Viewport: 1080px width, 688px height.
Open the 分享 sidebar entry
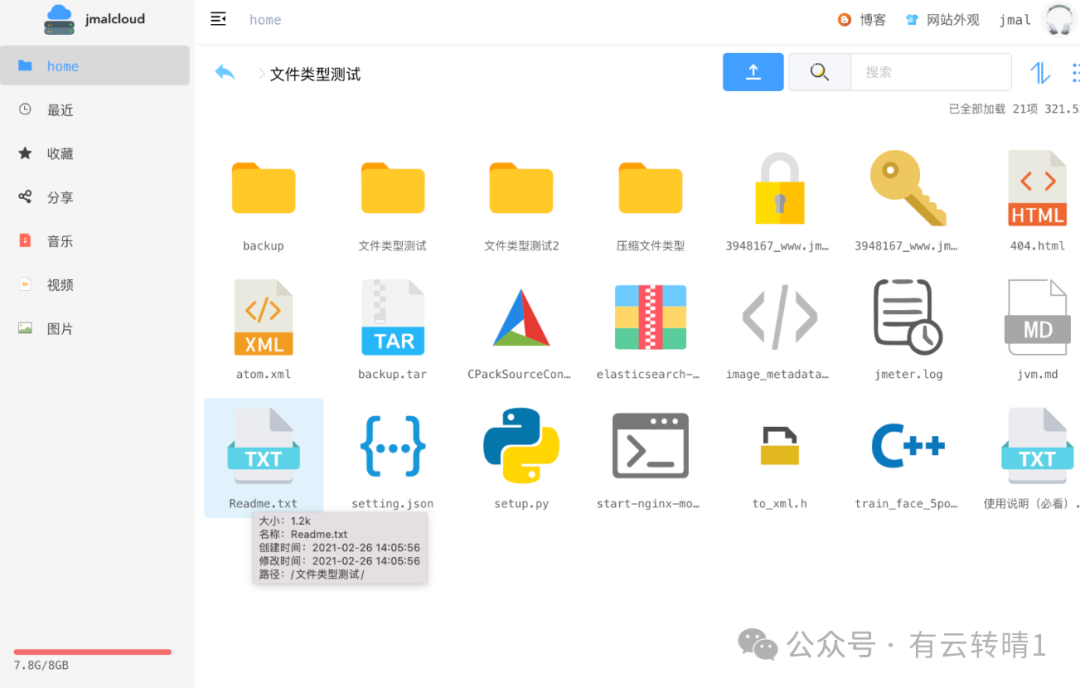60,197
